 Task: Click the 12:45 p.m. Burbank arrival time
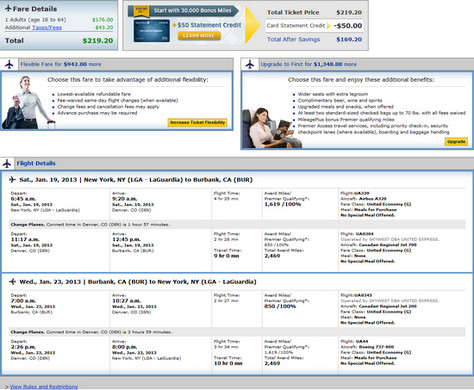pos(126,239)
